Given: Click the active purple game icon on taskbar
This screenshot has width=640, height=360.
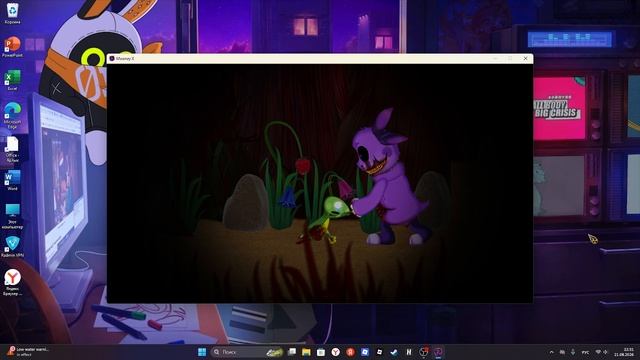Looking at the screenshot, I should (x=438, y=352).
